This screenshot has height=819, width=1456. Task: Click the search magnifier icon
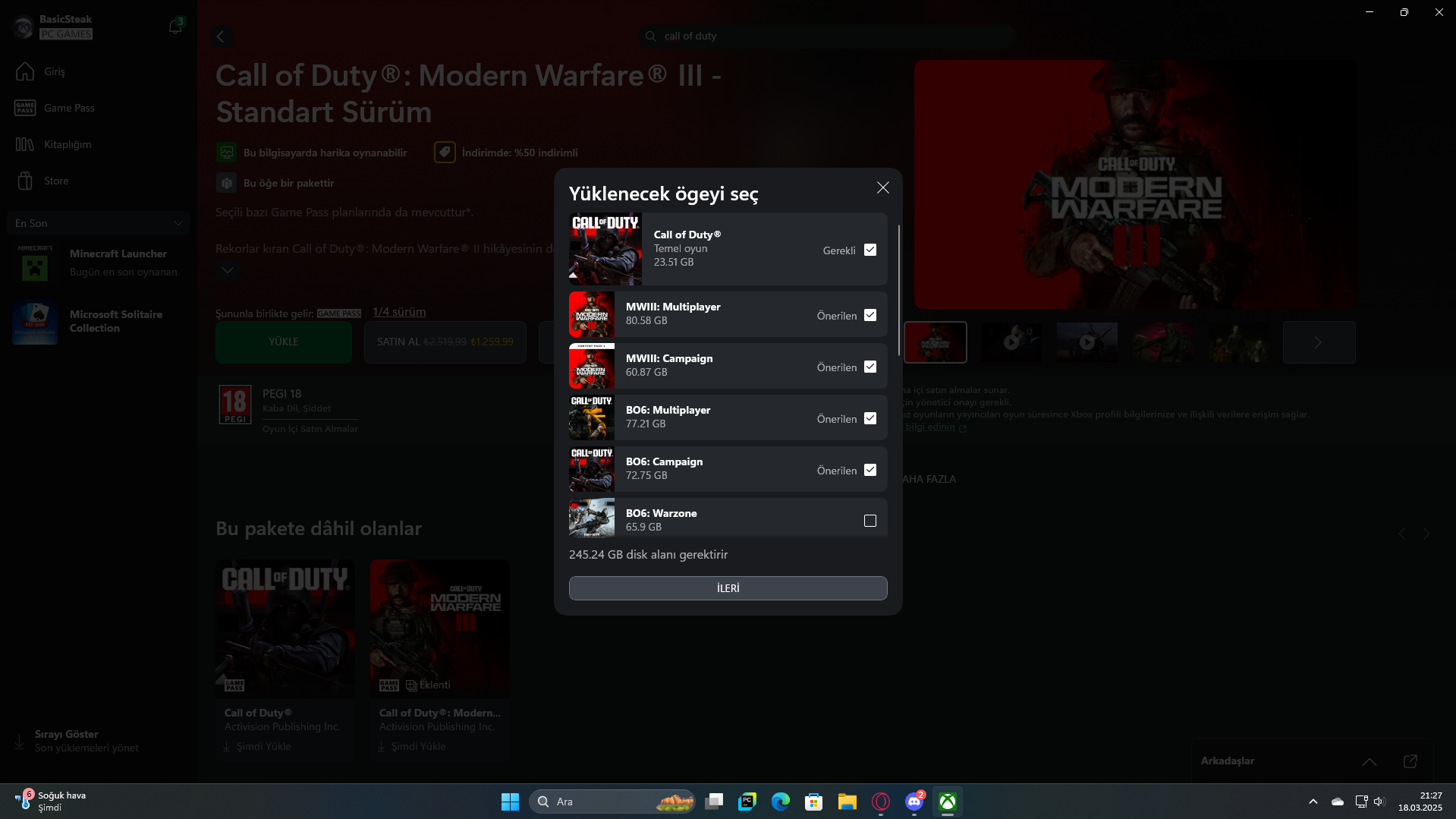(x=650, y=36)
